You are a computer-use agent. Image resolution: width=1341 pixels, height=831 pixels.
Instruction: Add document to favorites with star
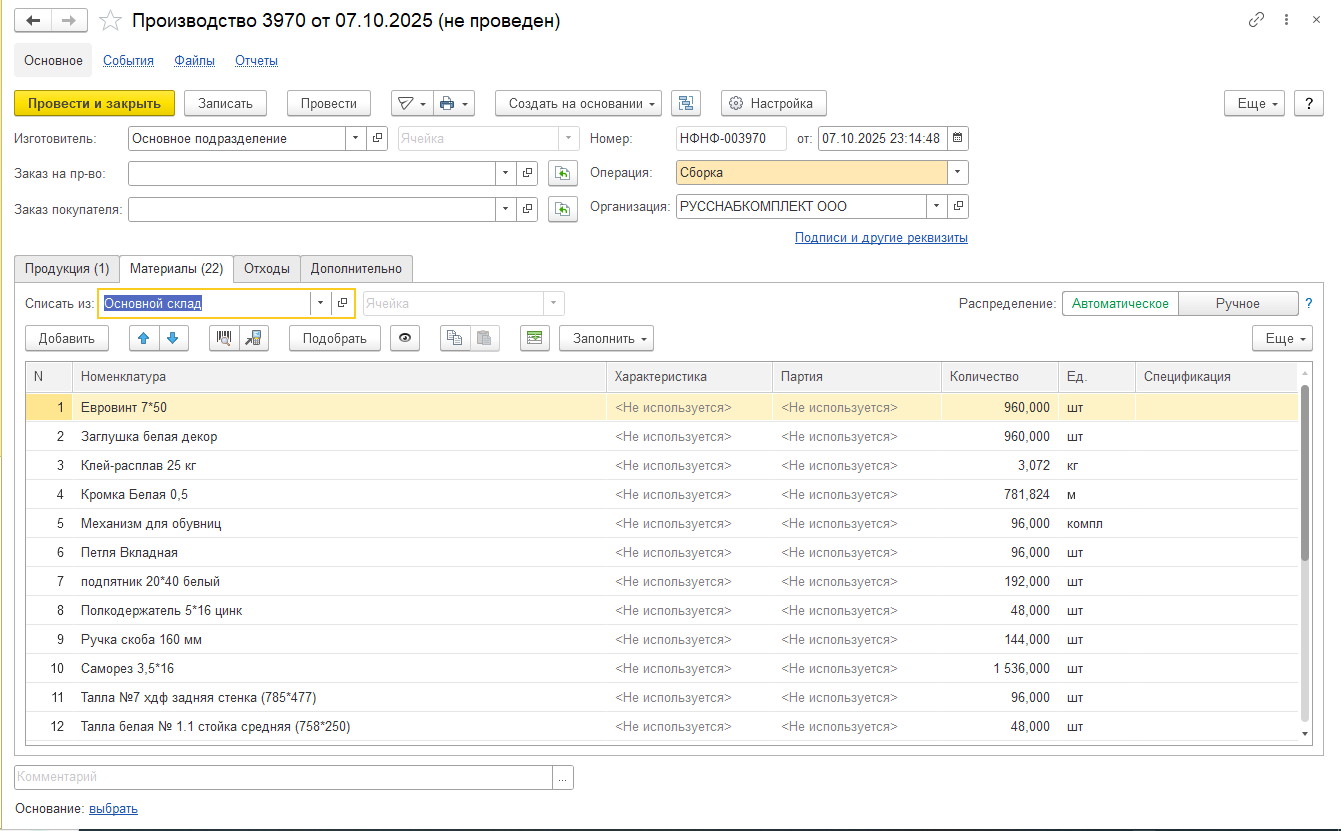click(112, 21)
